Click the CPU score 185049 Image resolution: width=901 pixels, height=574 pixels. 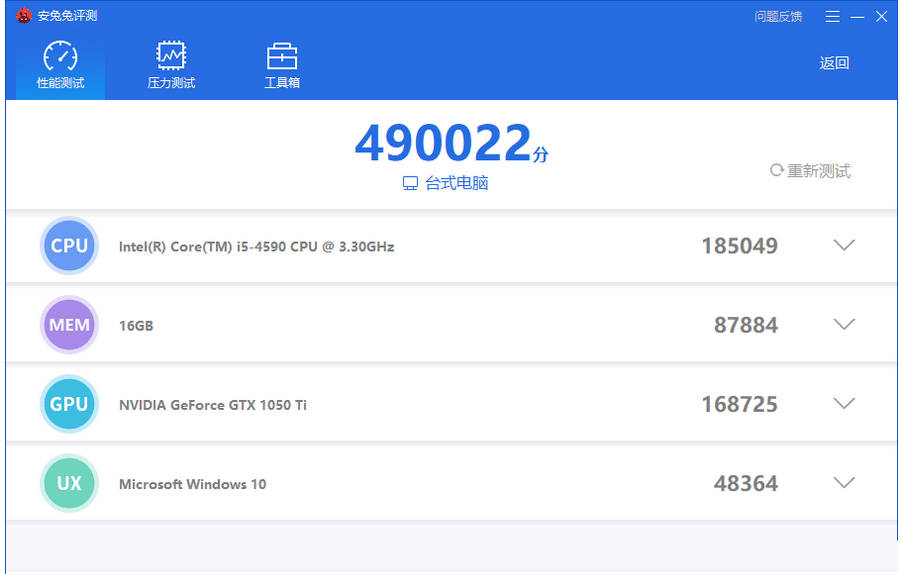740,246
